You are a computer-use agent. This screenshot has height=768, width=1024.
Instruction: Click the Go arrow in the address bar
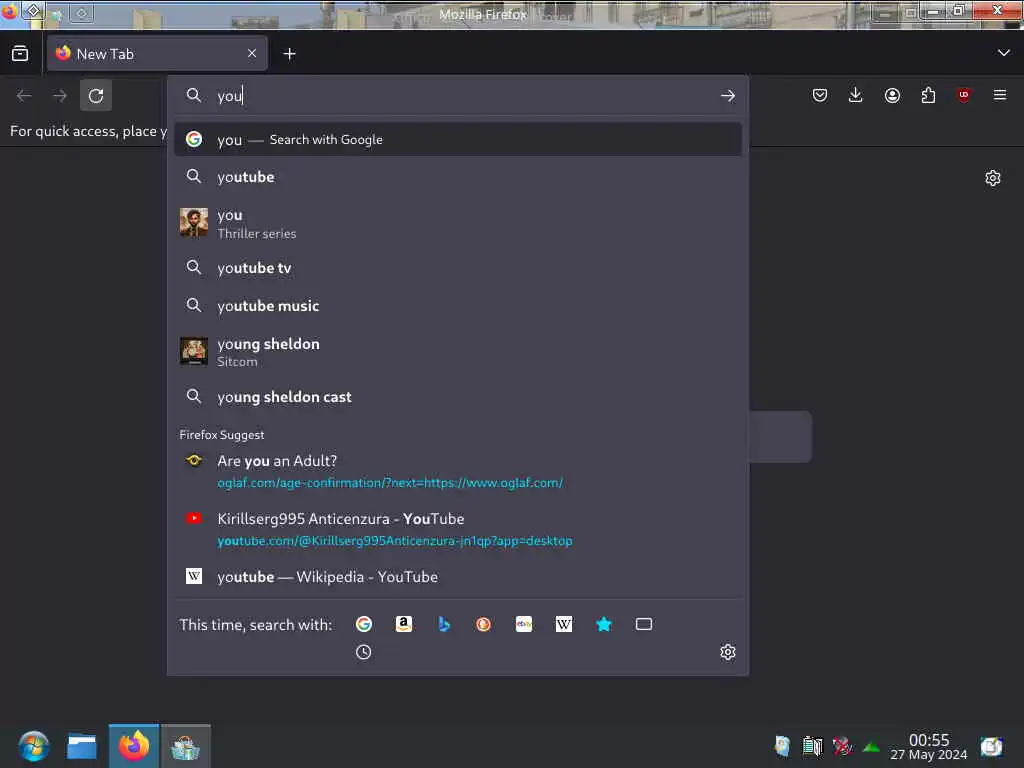728,96
